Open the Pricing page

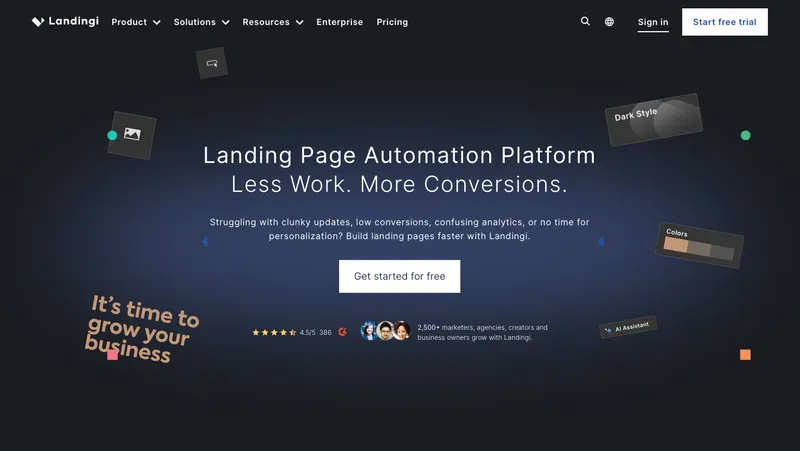pos(392,22)
